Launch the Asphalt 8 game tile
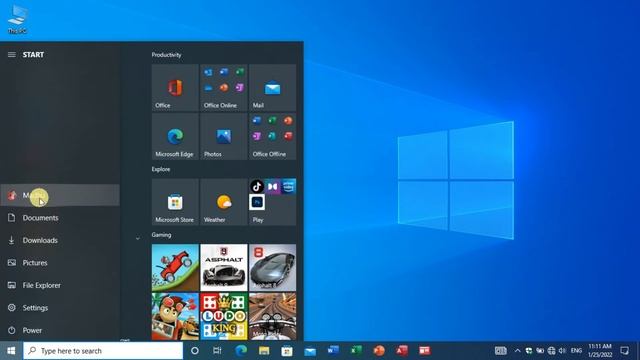The height and width of the screenshot is (360, 640). point(272,267)
